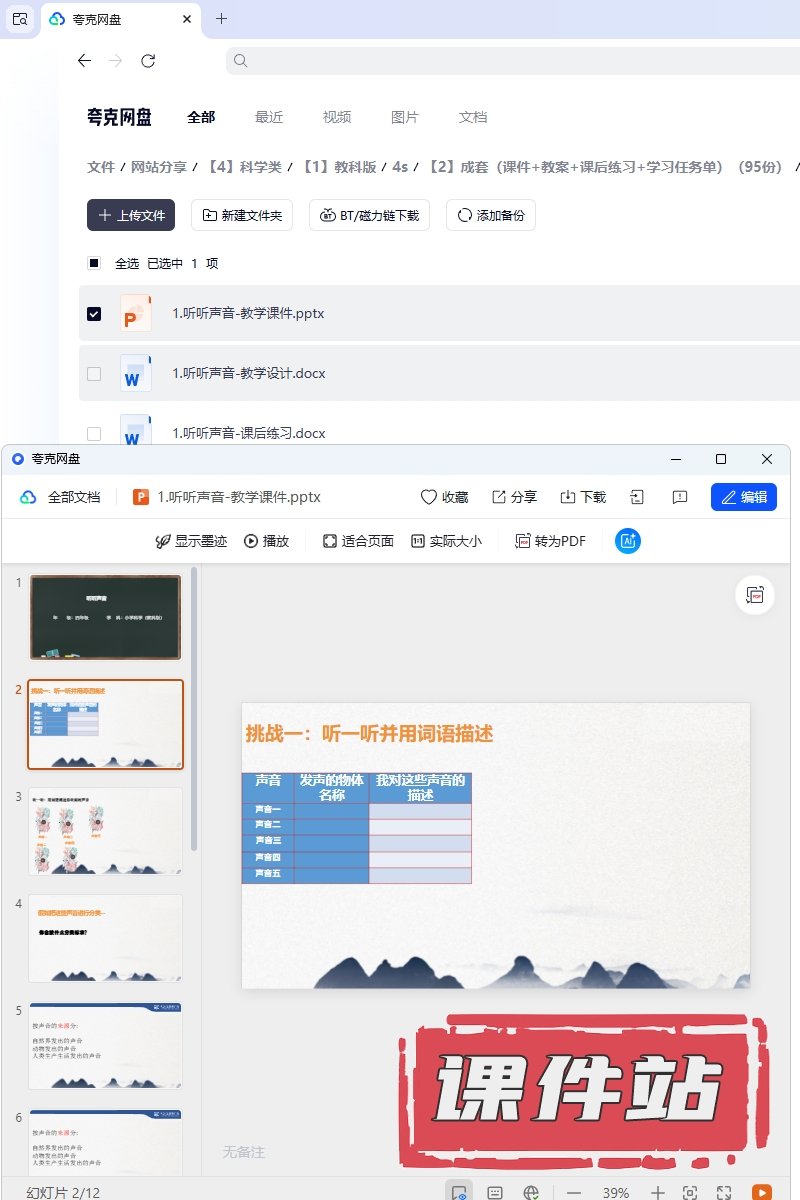Click 显示墨迹 in the toolbar

[x=190, y=541]
